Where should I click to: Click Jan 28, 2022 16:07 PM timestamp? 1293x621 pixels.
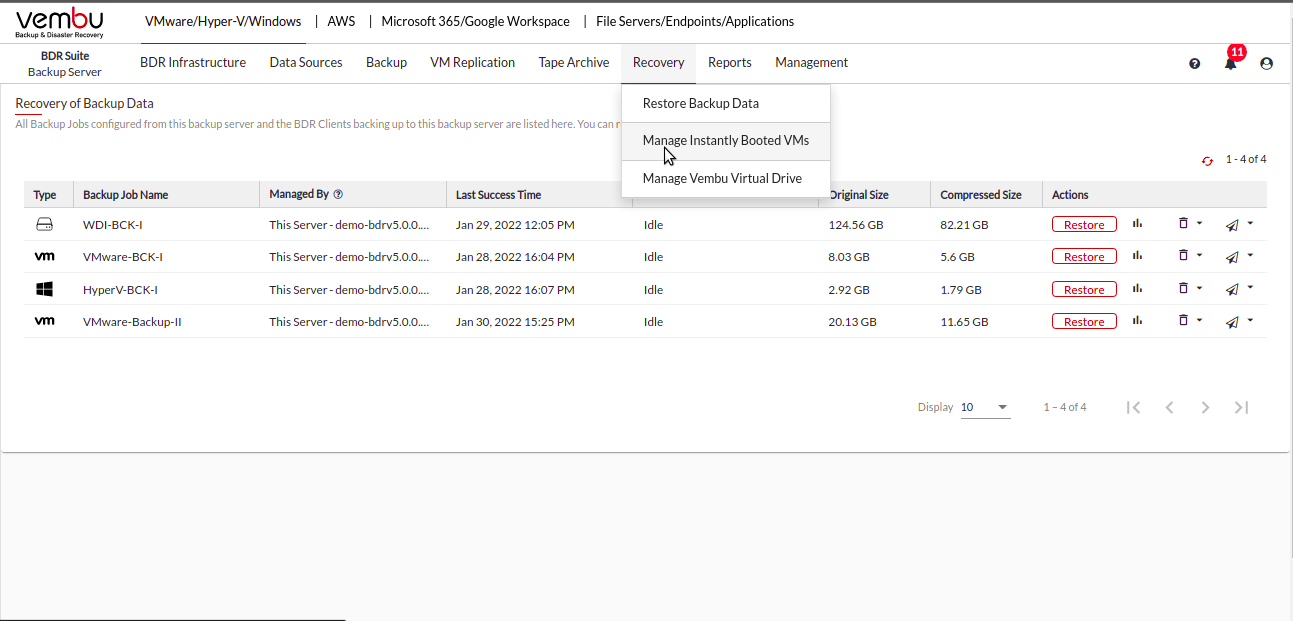point(515,290)
